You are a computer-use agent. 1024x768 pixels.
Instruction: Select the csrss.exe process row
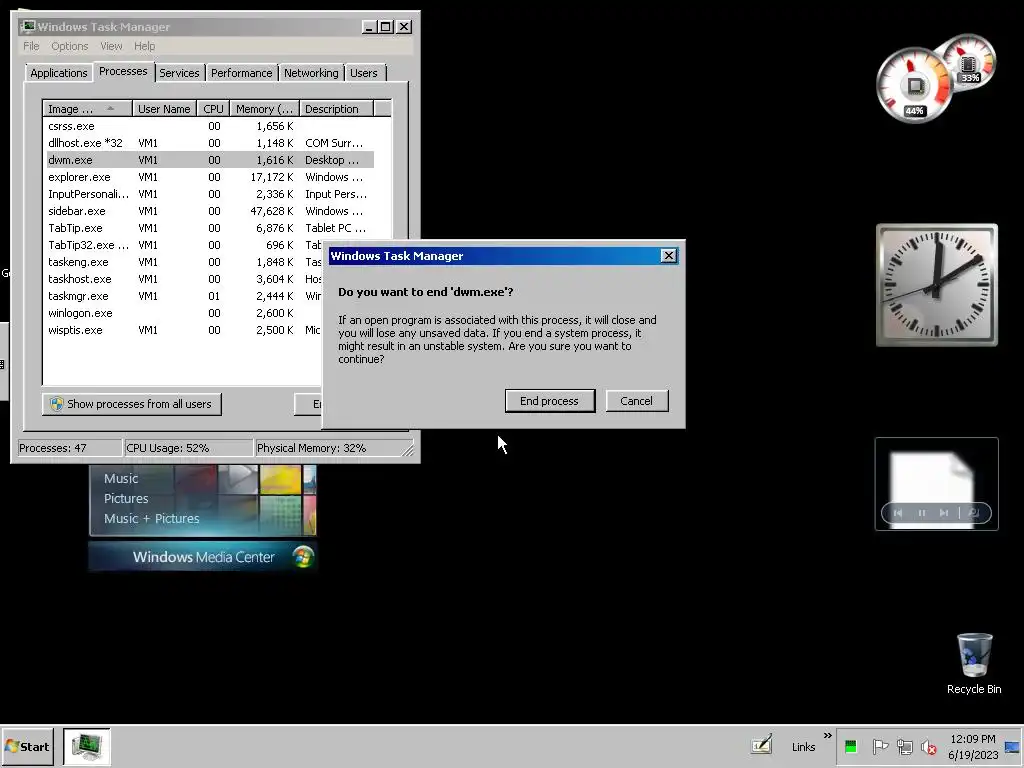tap(210, 126)
